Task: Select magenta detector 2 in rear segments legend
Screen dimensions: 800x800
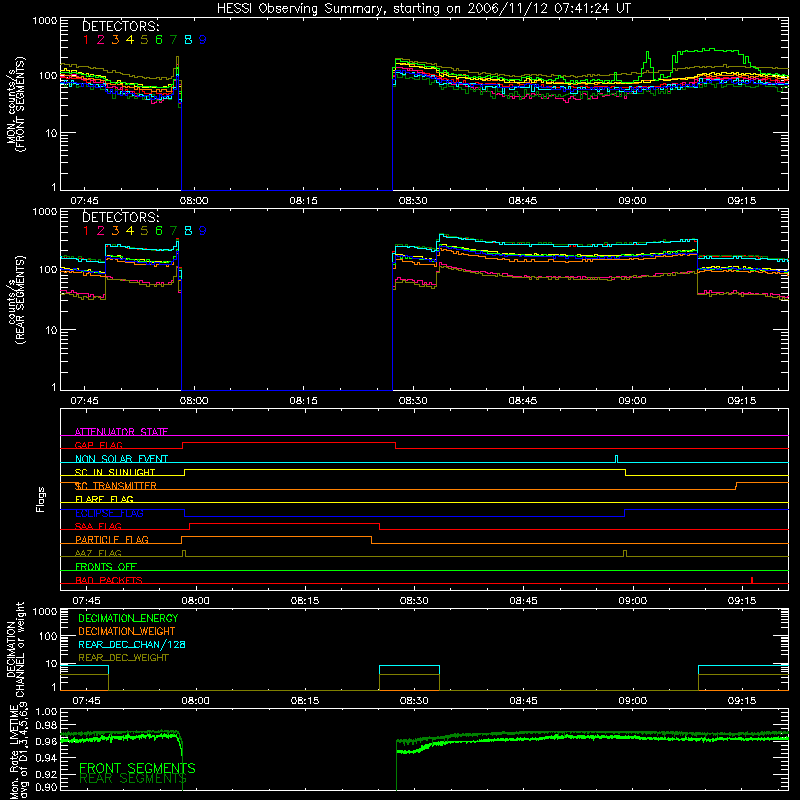Action: click(101, 231)
